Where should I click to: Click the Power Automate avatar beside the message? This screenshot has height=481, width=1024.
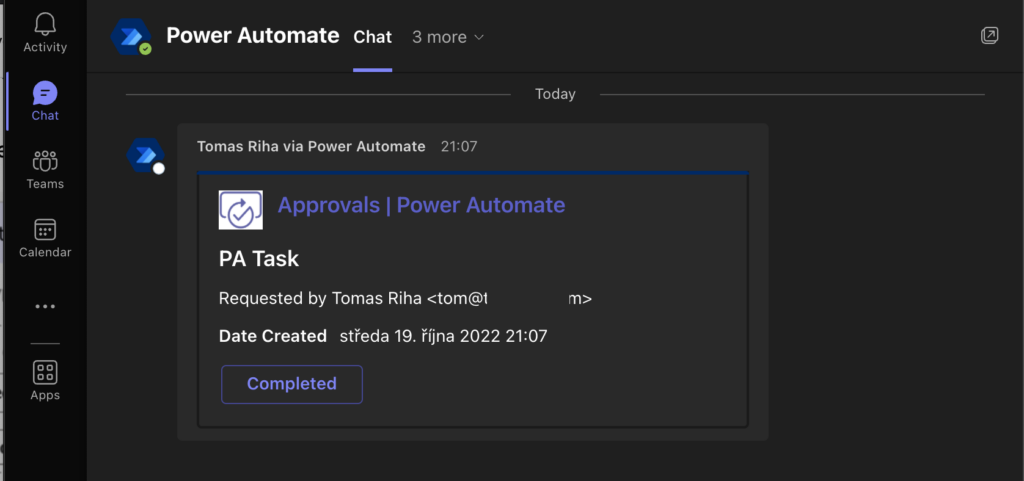click(145, 156)
